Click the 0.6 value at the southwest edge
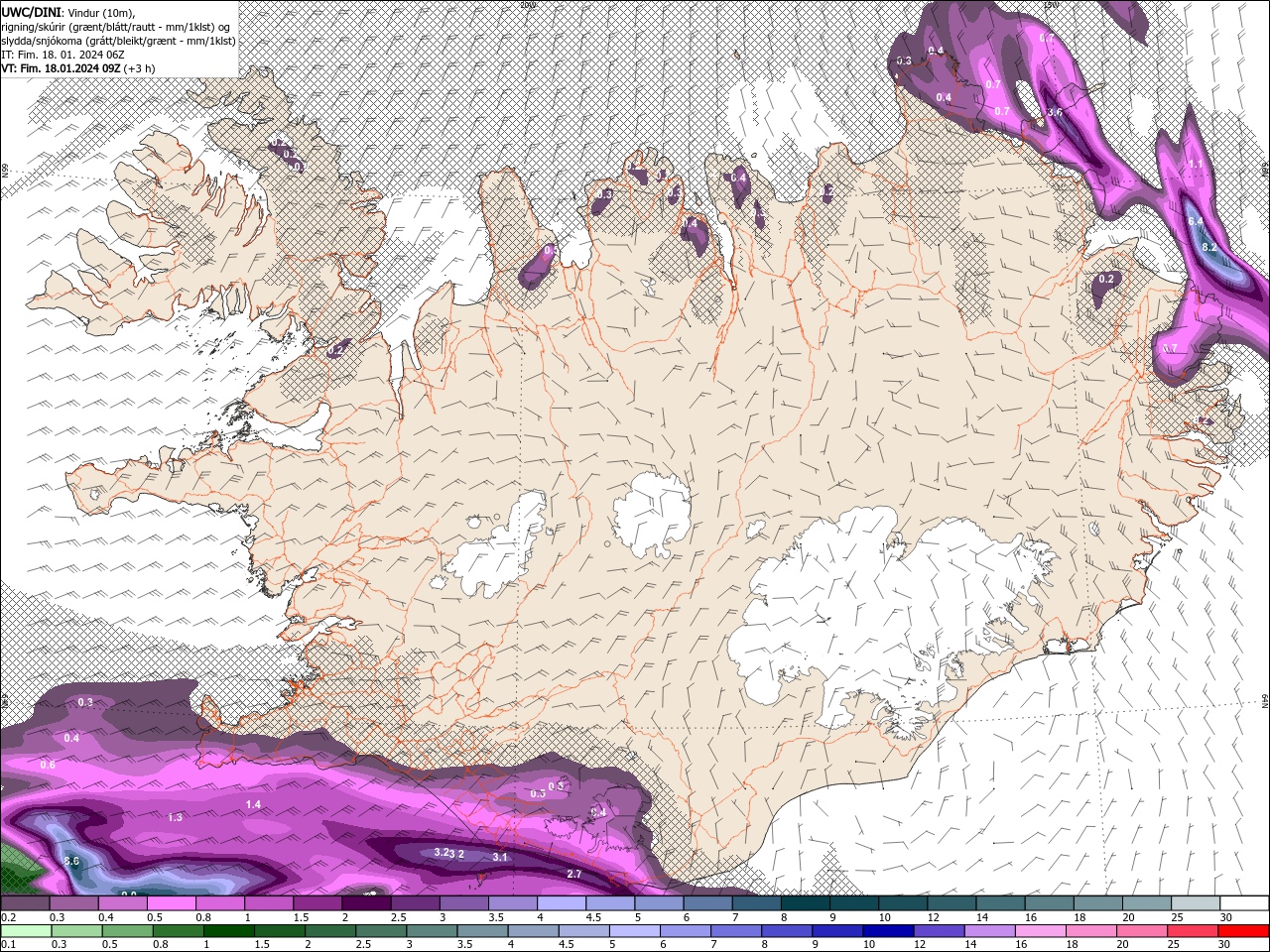The image size is (1270, 952). click(48, 765)
